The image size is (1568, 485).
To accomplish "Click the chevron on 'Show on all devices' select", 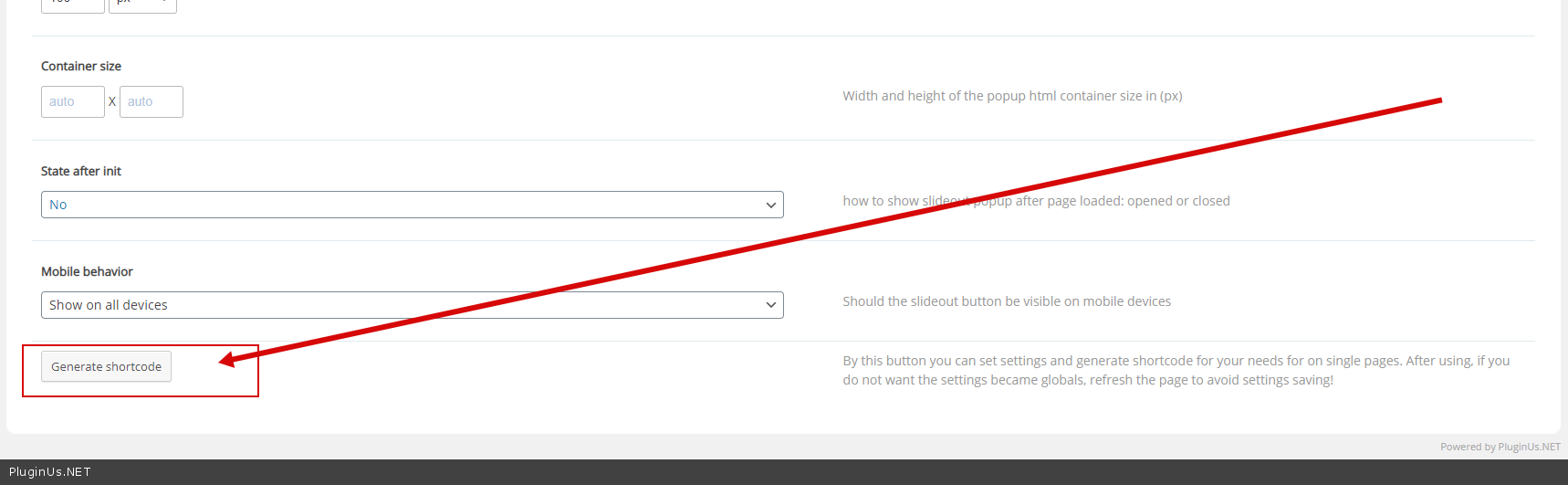I will (771, 305).
